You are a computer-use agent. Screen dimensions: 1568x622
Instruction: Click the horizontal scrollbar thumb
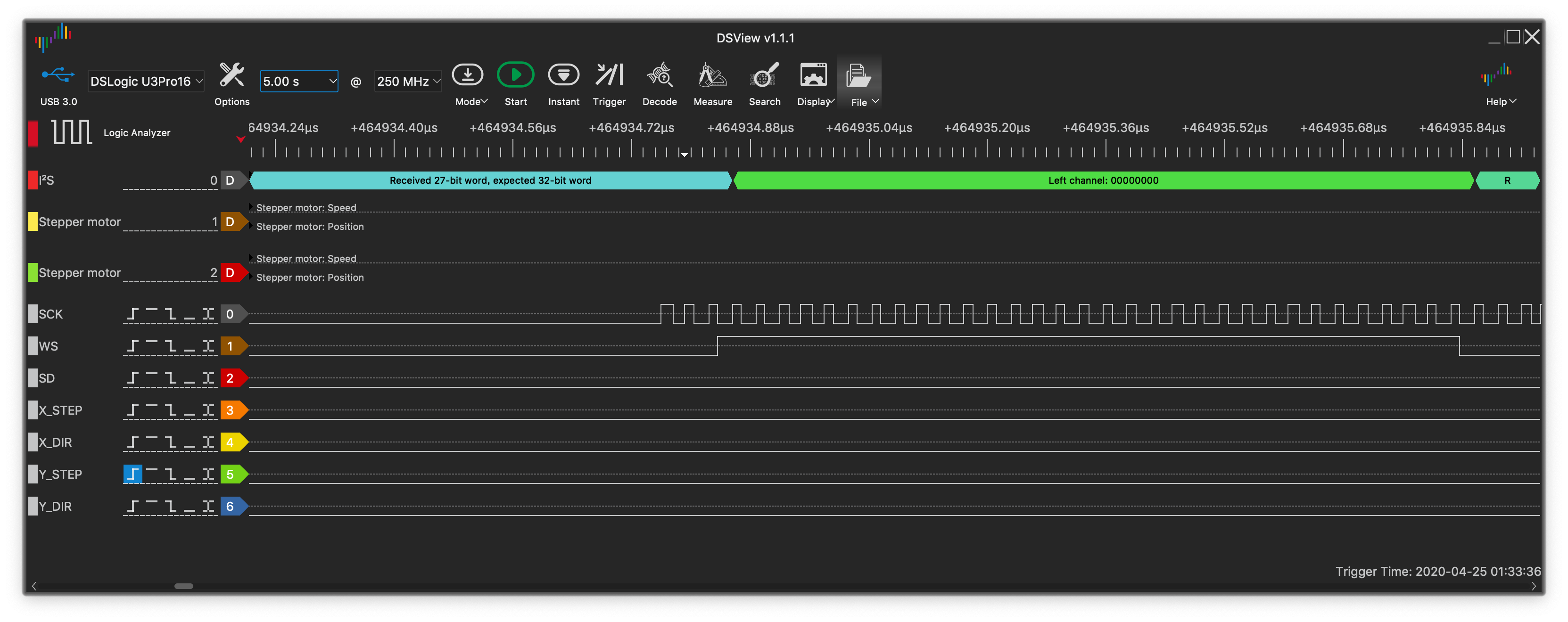click(183, 586)
